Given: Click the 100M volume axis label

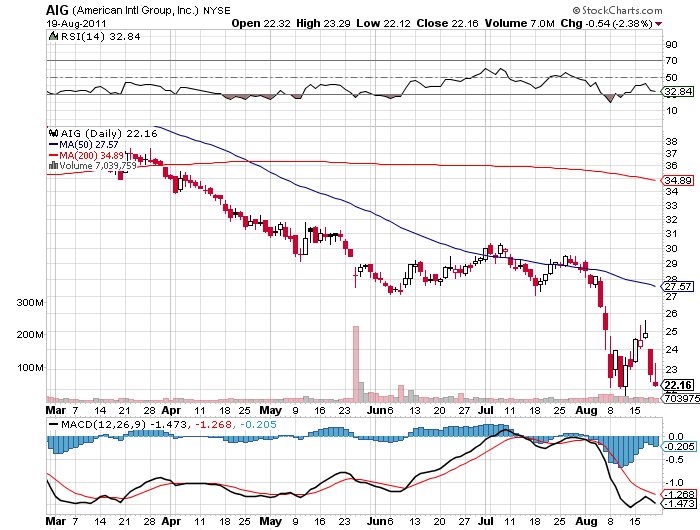Looking at the screenshot, I should (30, 367).
